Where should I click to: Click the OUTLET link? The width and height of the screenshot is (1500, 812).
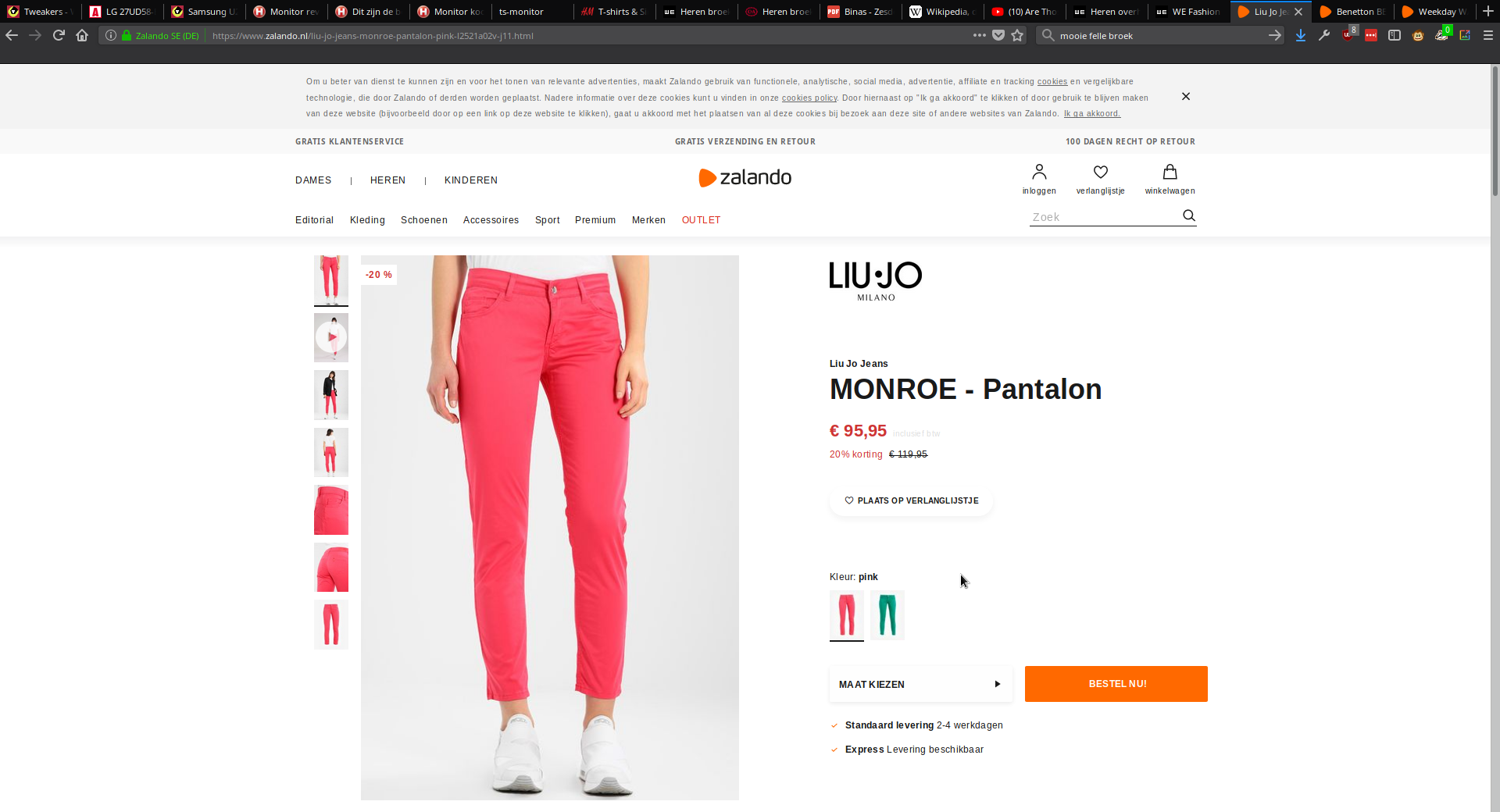(x=701, y=220)
